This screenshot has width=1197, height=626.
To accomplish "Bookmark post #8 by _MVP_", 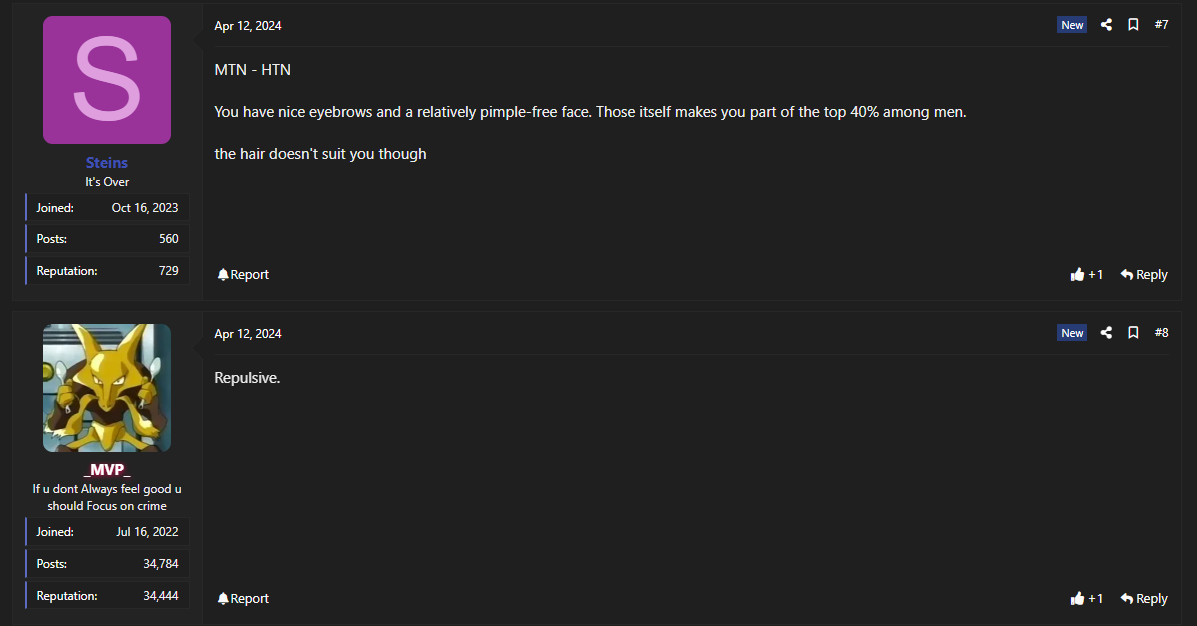I will pos(1133,333).
